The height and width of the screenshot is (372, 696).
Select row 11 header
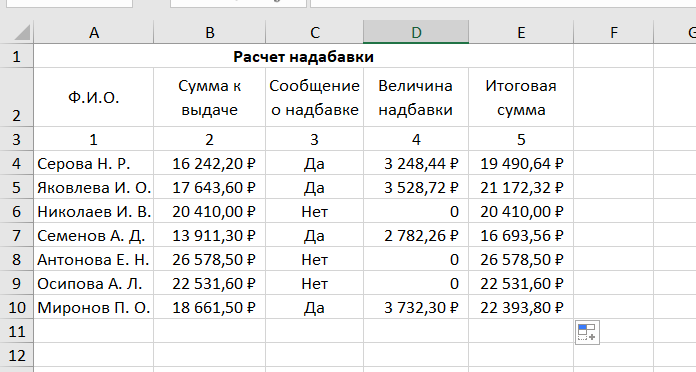[16, 331]
